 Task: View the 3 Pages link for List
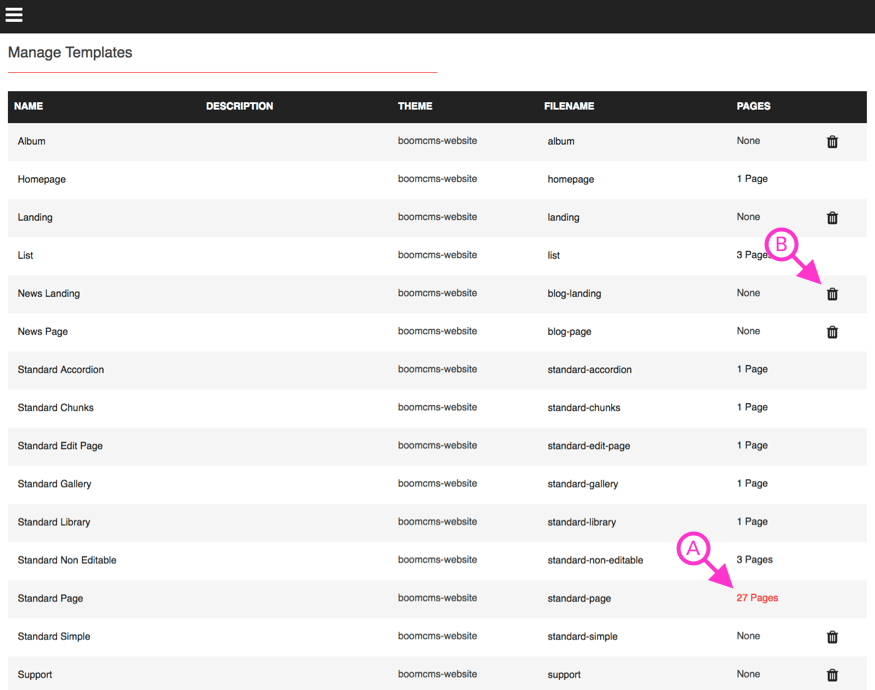pos(752,255)
